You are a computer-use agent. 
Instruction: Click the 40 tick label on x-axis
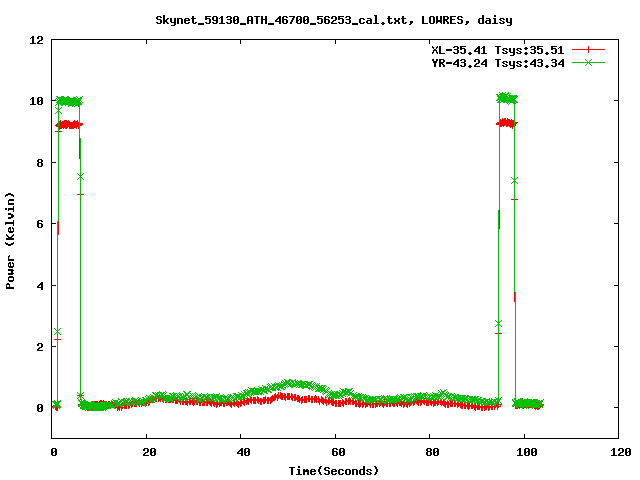pyautogui.click(x=241, y=452)
